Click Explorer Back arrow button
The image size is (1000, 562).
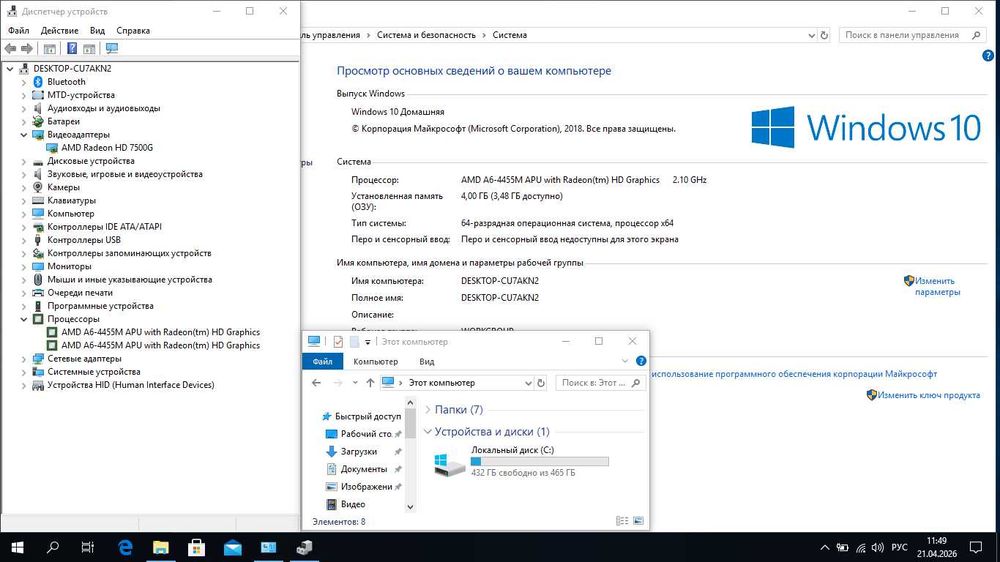click(x=316, y=383)
